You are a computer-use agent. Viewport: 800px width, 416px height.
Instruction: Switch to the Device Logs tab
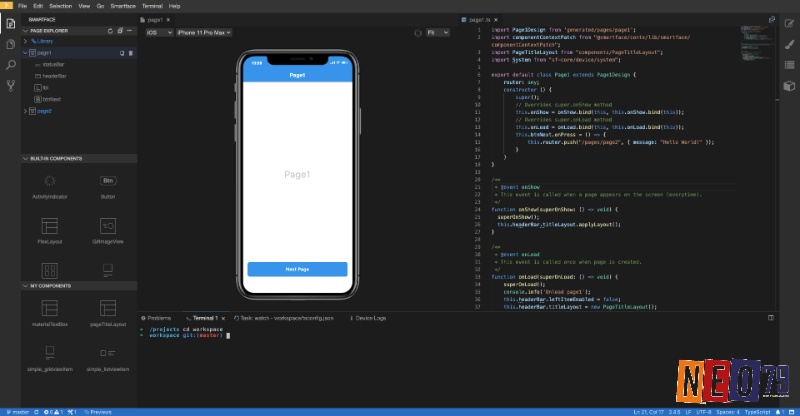pos(368,318)
